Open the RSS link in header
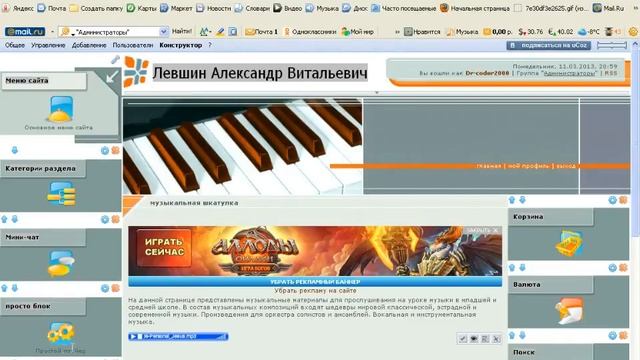 [611, 73]
